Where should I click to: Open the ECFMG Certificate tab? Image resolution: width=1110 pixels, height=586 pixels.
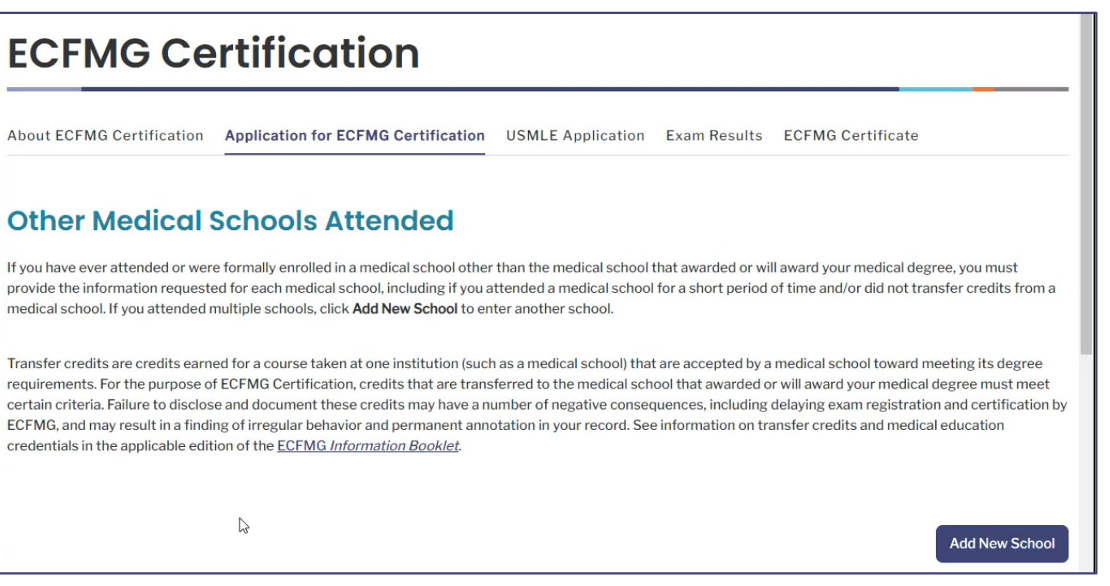coord(851,135)
